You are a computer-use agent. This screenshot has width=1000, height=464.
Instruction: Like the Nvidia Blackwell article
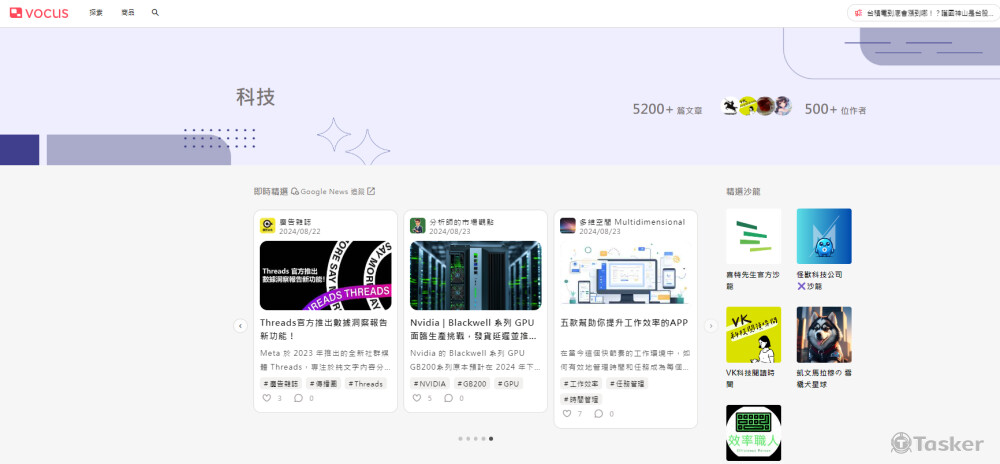coord(416,398)
